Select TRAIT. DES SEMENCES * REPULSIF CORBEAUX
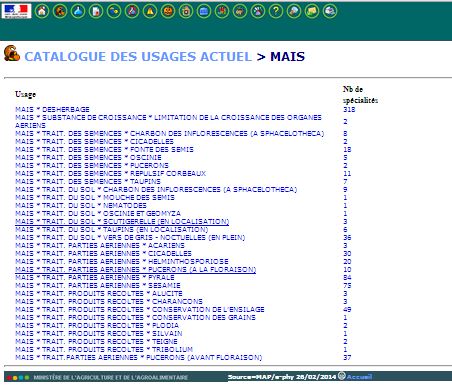Screen dimensions: 452x391 coord(111,173)
